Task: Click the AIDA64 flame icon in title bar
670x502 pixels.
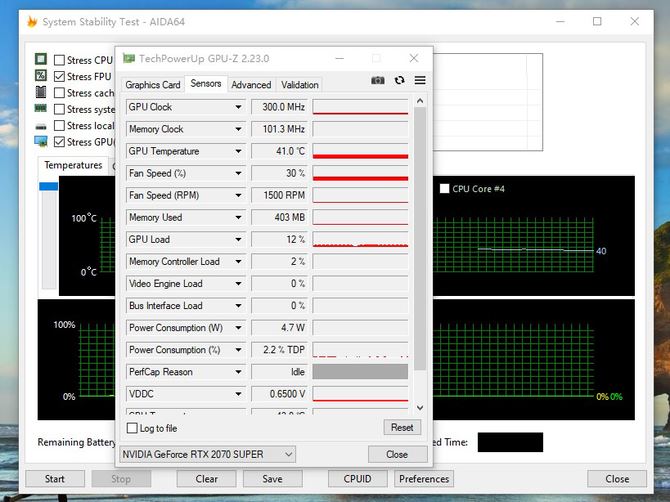Action: (32, 21)
